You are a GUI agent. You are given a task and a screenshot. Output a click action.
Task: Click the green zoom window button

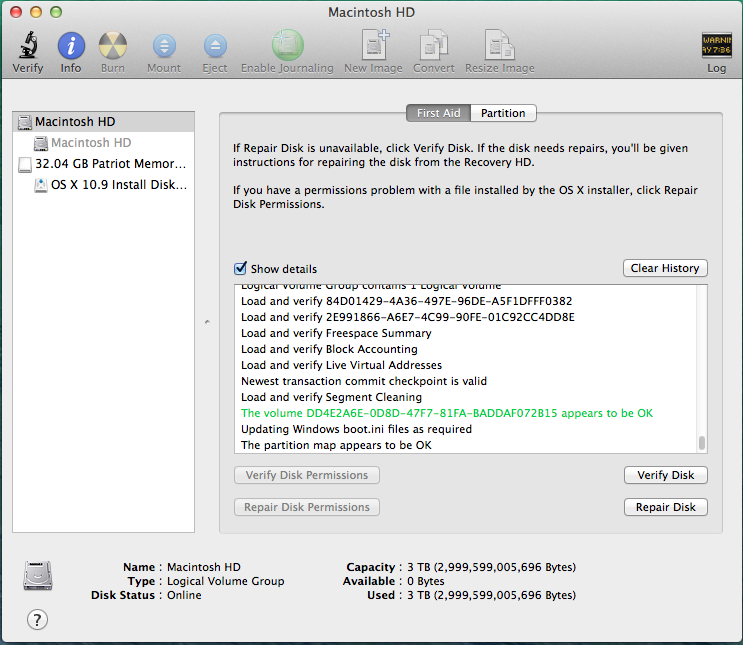pyautogui.click(x=56, y=12)
